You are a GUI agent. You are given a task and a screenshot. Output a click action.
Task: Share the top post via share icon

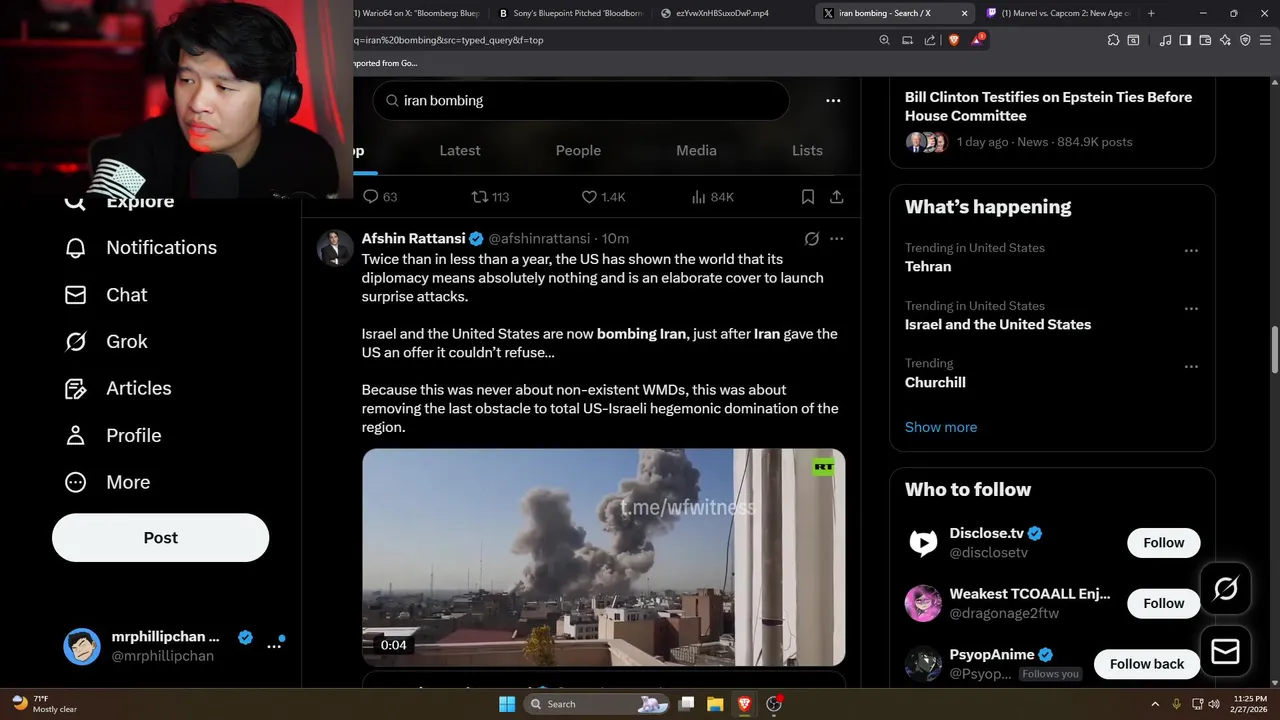836,197
